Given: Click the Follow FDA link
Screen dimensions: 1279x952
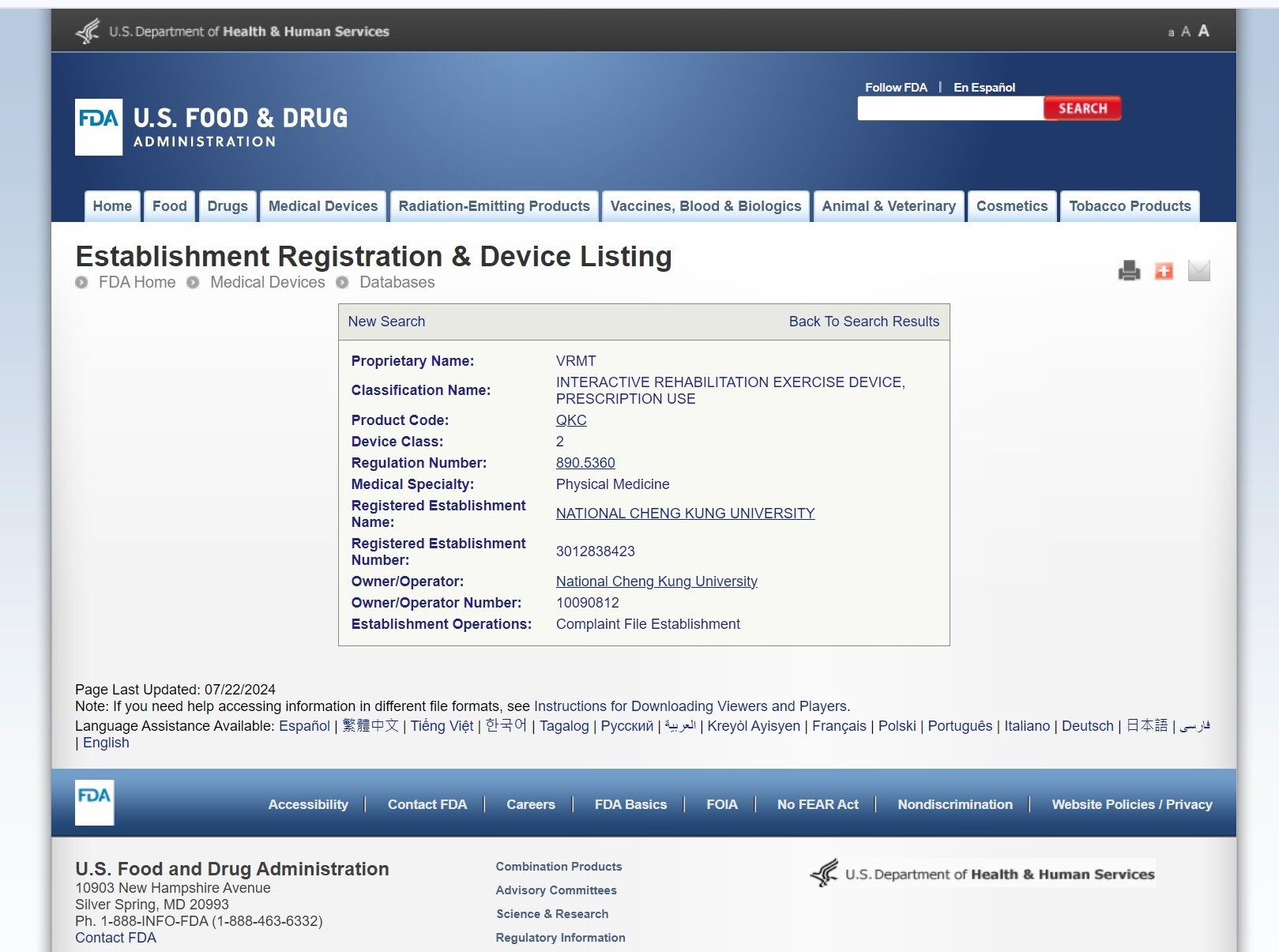Looking at the screenshot, I should [896, 88].
